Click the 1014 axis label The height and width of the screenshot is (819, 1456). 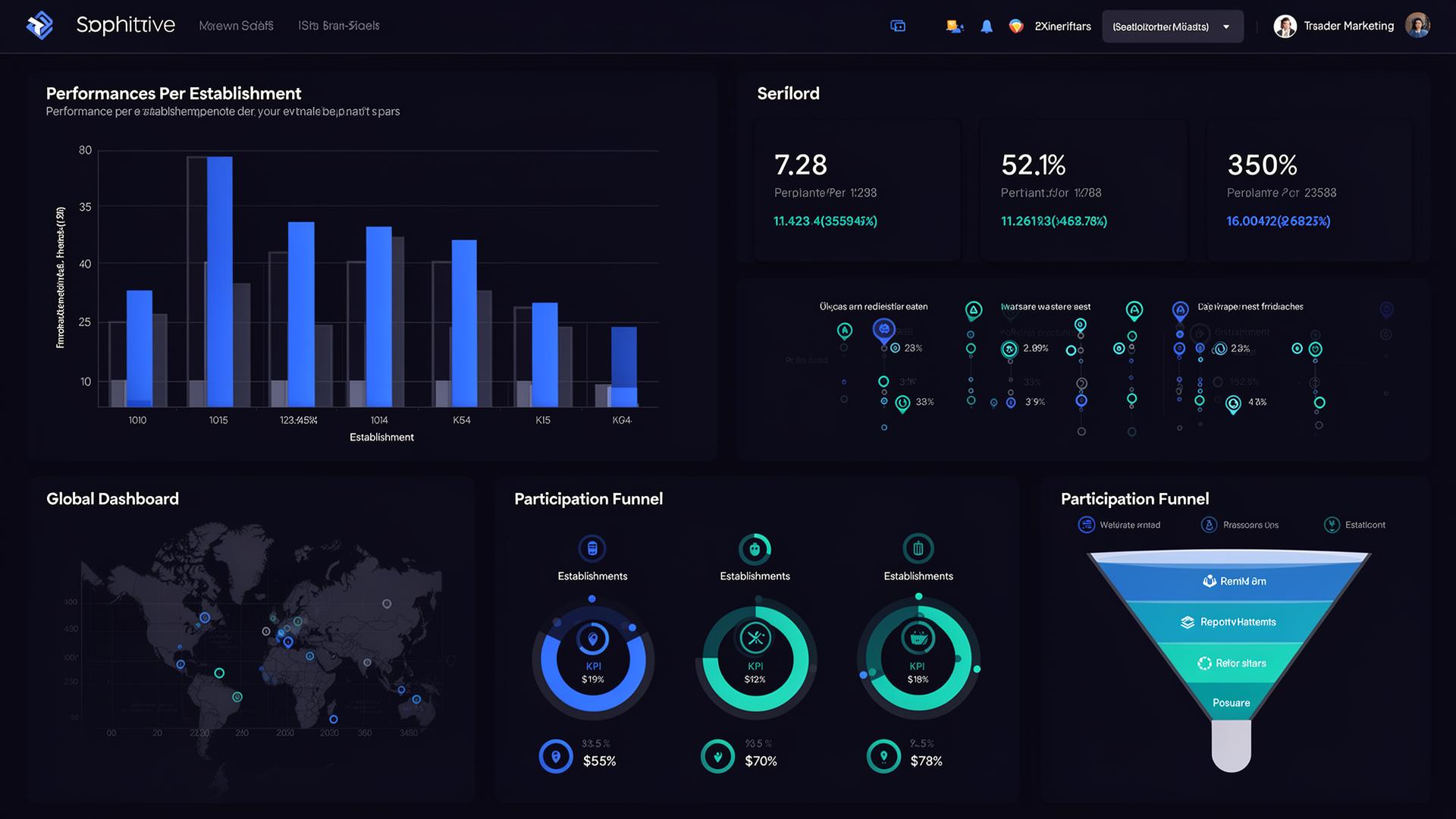coord(379,420)
